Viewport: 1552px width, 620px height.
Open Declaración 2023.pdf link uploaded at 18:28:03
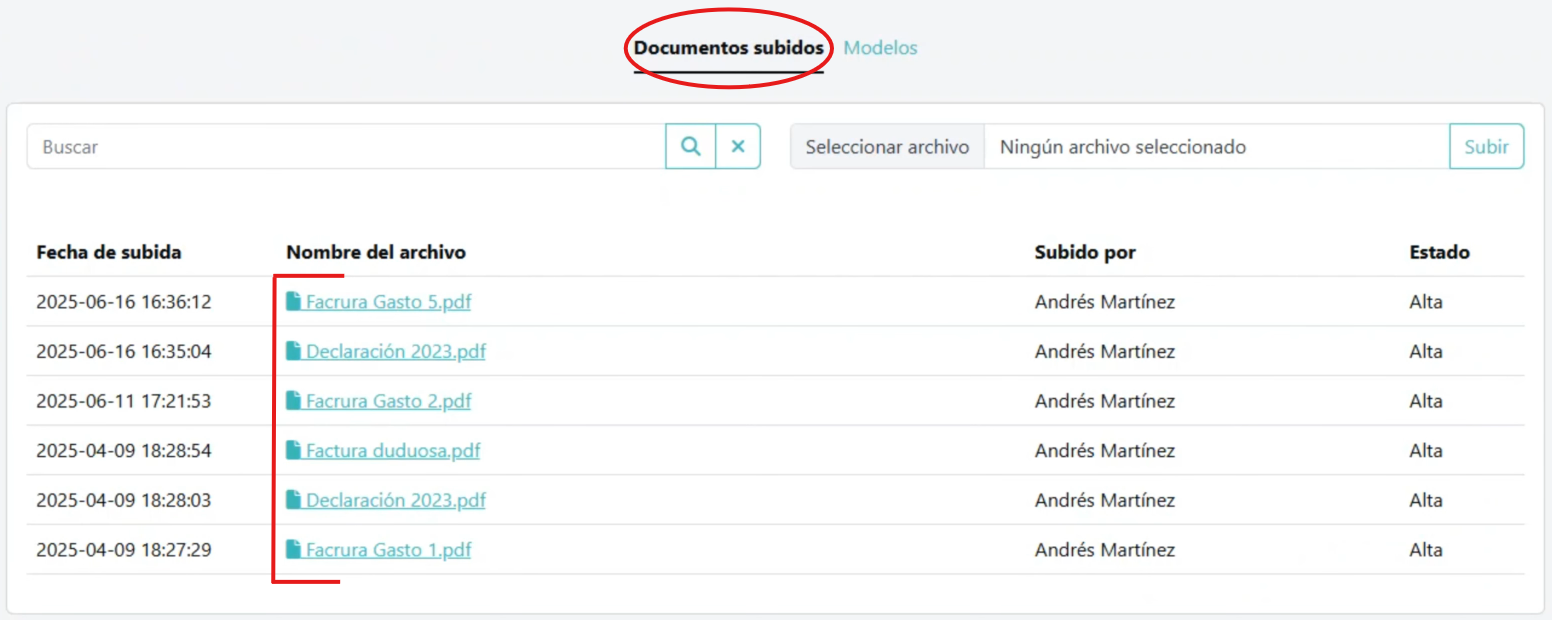(396, 500)
